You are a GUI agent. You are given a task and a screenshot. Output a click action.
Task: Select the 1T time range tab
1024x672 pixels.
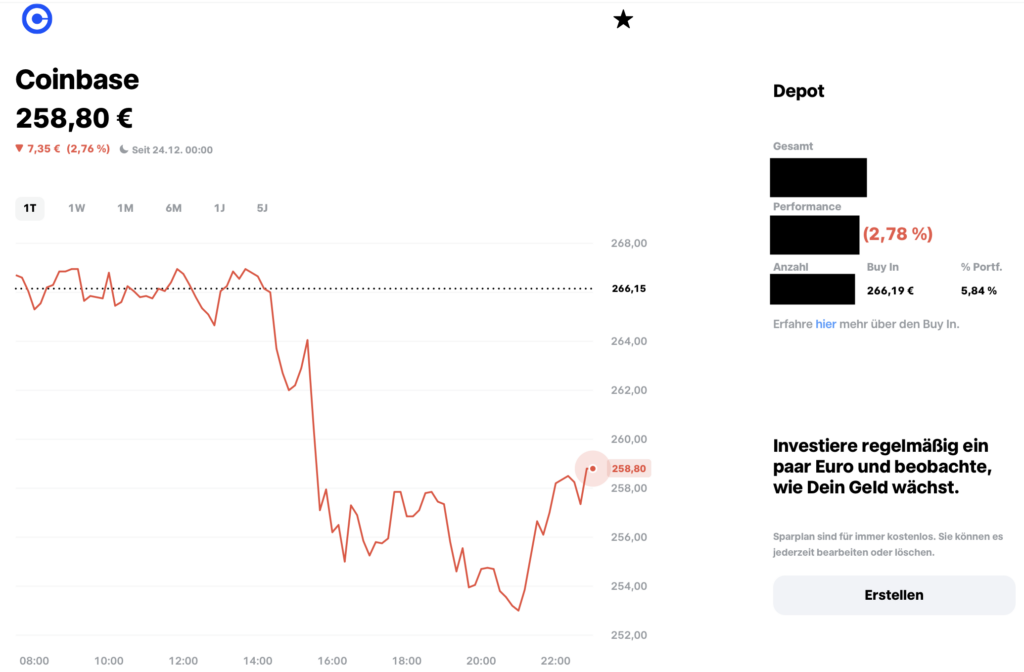coord(30,208)
